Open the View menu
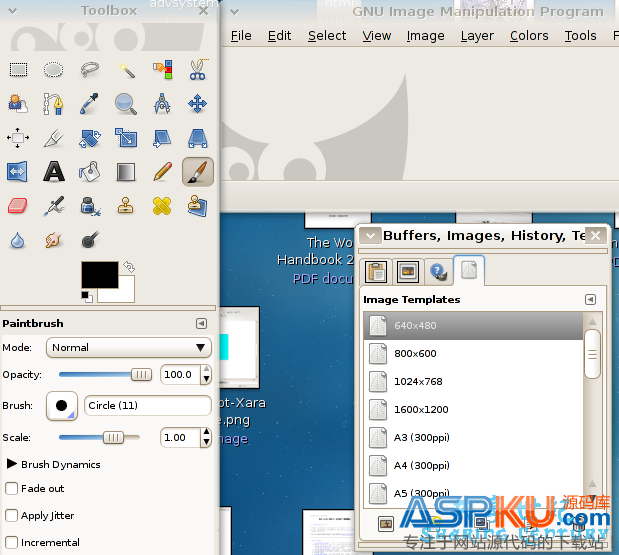This screenshot has width=619, height=555. 377,36
